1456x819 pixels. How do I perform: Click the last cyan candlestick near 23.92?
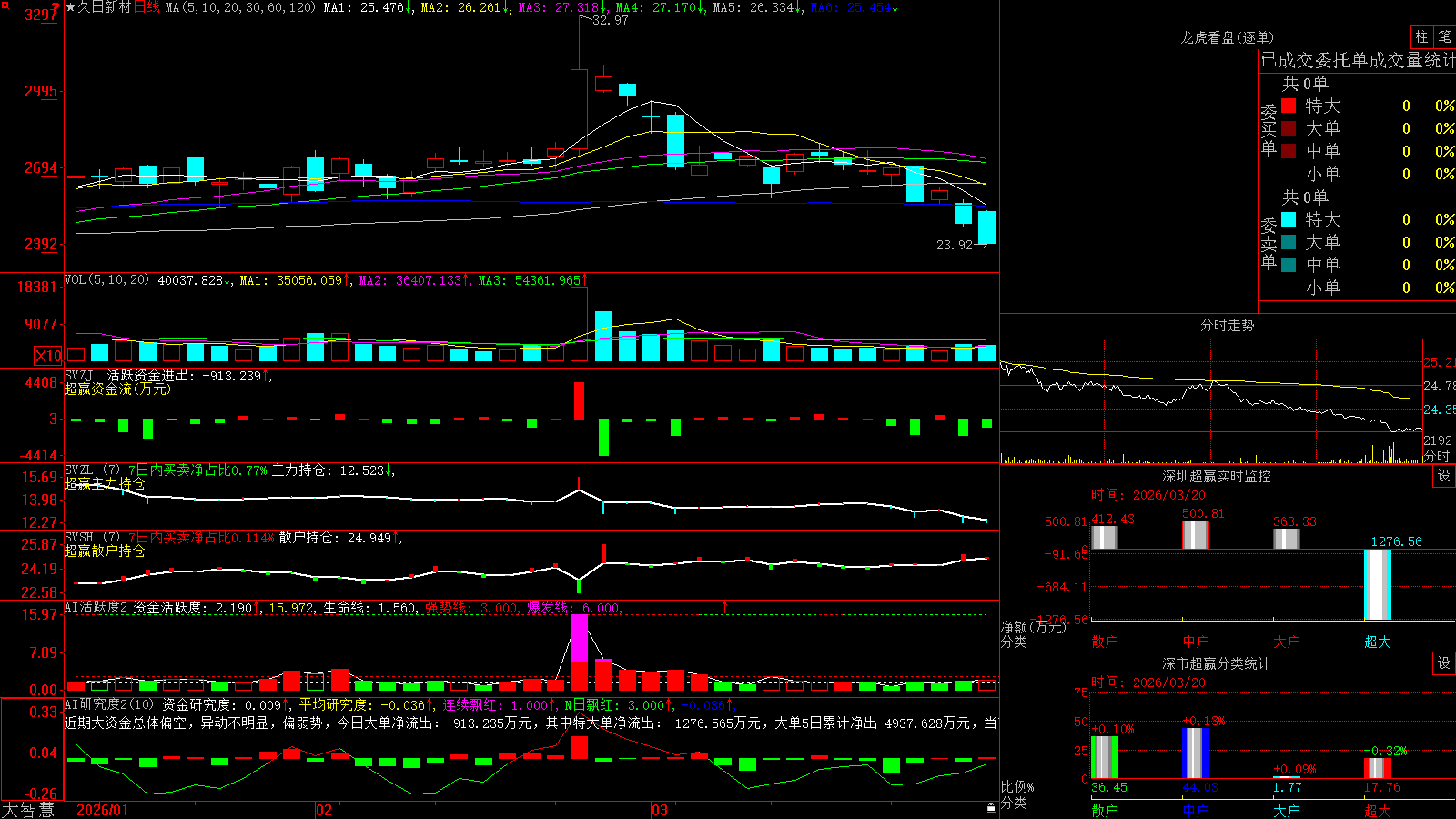click(986, 227)
